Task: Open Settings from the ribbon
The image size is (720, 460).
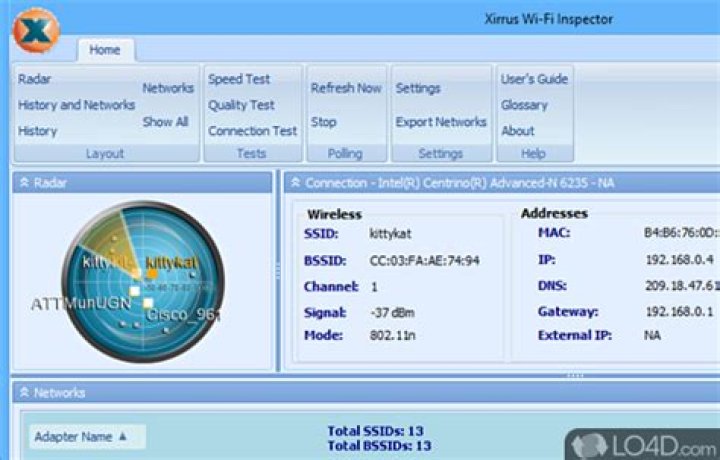Action: point(418,88)
